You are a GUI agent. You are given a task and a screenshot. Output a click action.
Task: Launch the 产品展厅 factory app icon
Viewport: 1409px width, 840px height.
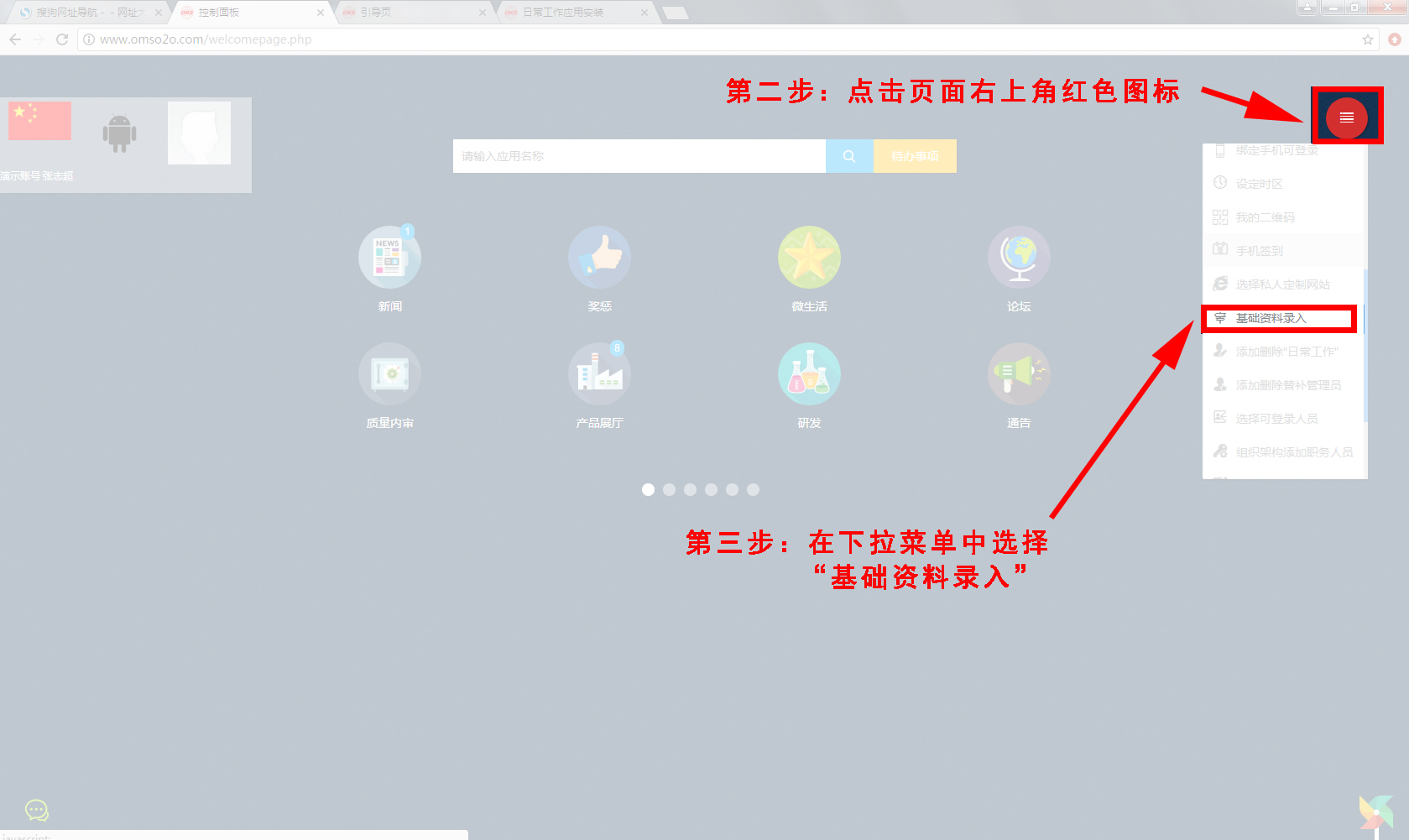(x=599, y=374)
